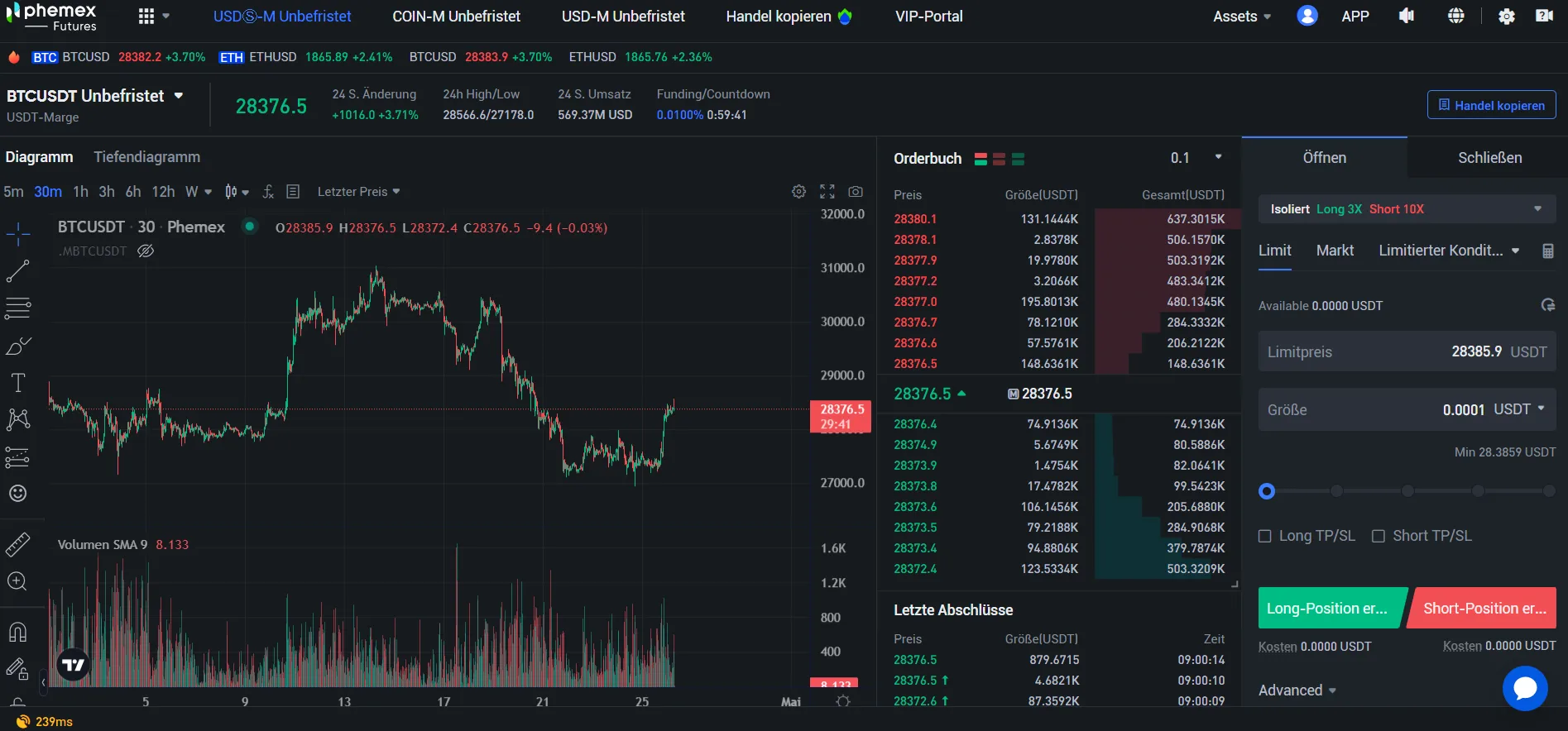This screenshot has height=731, width=1568.
Task: Enable Short TP/SL checkbox
Action: (1379, 536)
